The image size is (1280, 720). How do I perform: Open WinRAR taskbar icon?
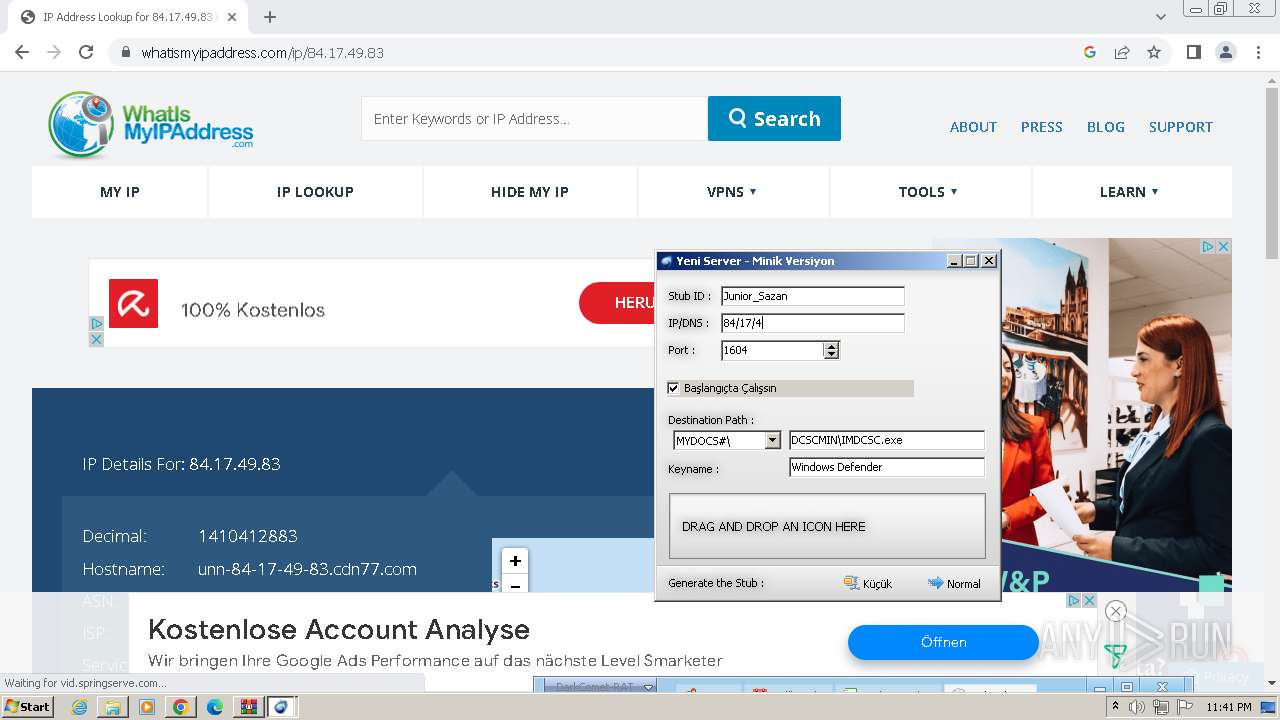[248, 707]
